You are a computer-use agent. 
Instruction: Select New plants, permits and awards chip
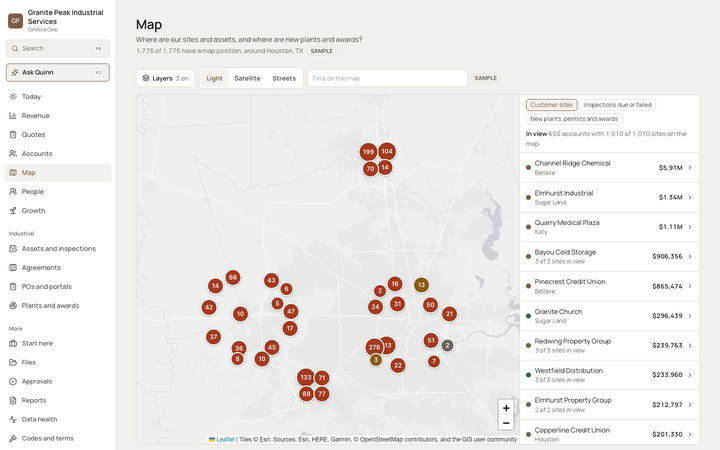click(x=574, y=119)
